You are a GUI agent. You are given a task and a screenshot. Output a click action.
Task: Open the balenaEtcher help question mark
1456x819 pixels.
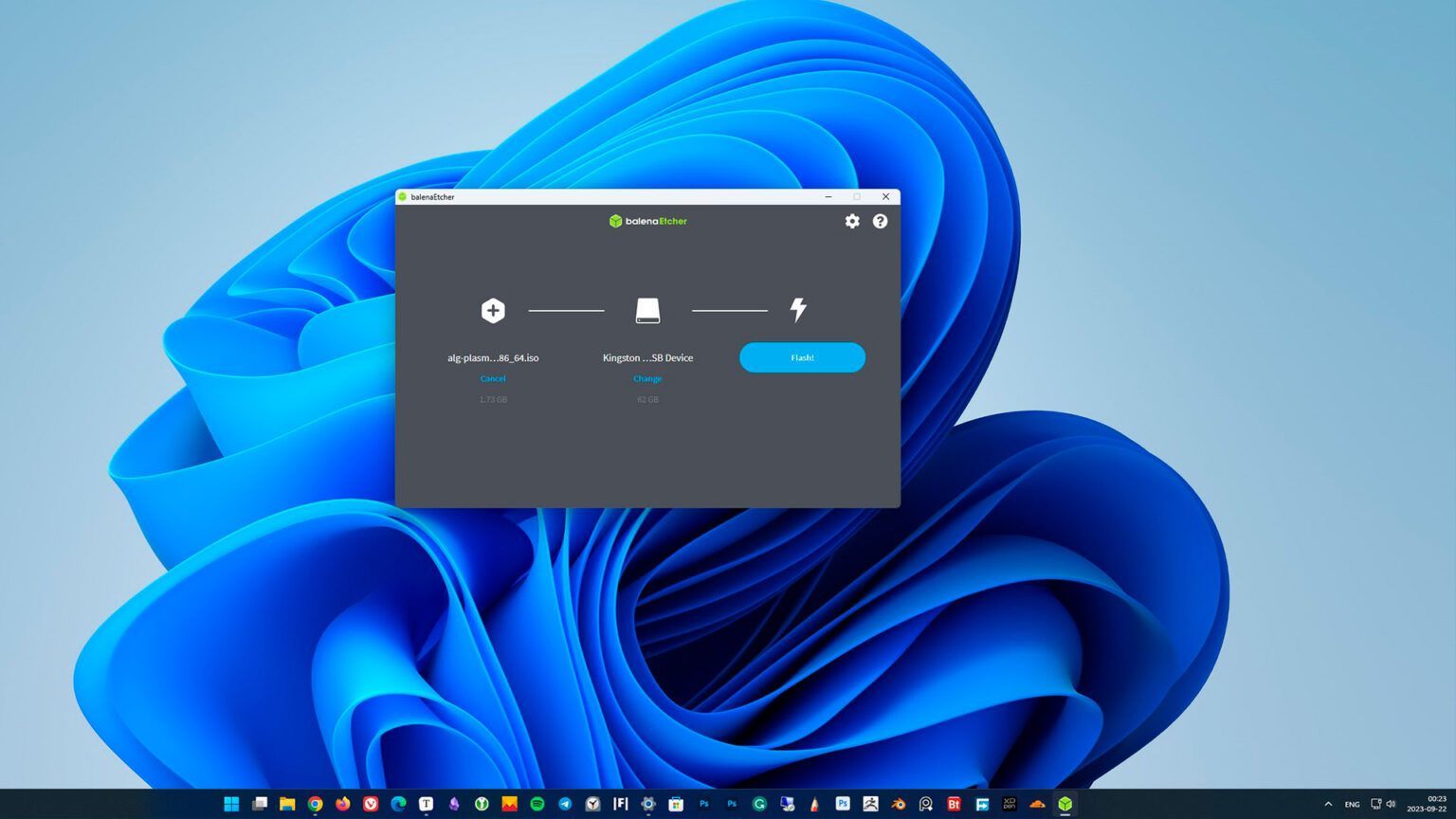880,221
